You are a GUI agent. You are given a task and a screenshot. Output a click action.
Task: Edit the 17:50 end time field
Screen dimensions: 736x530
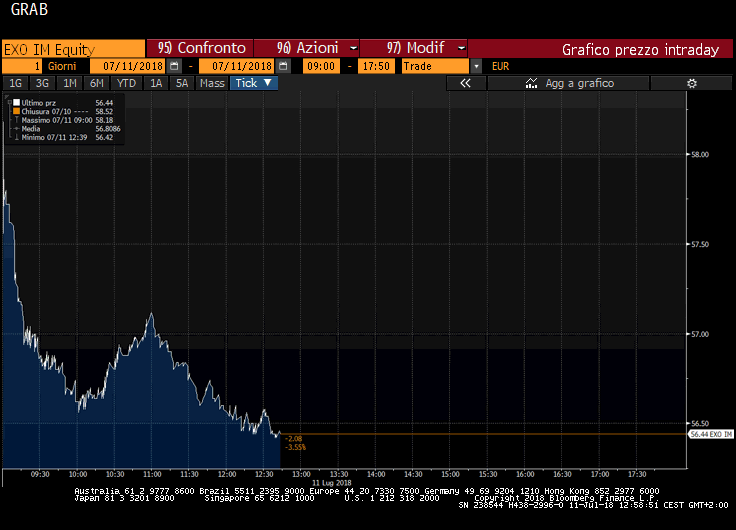point(376,66)
